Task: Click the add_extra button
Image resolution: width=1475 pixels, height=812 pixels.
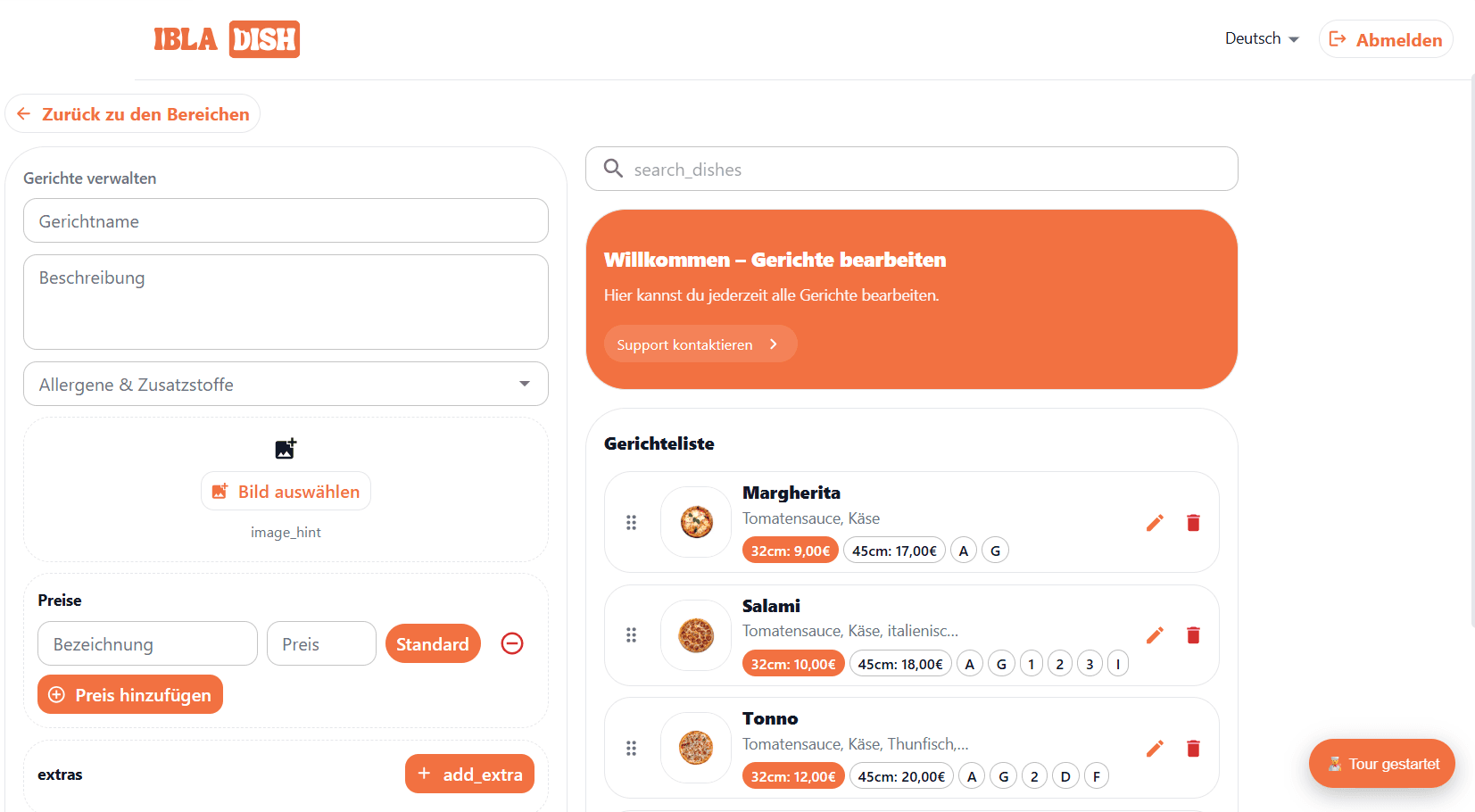Action: point(469,774)
